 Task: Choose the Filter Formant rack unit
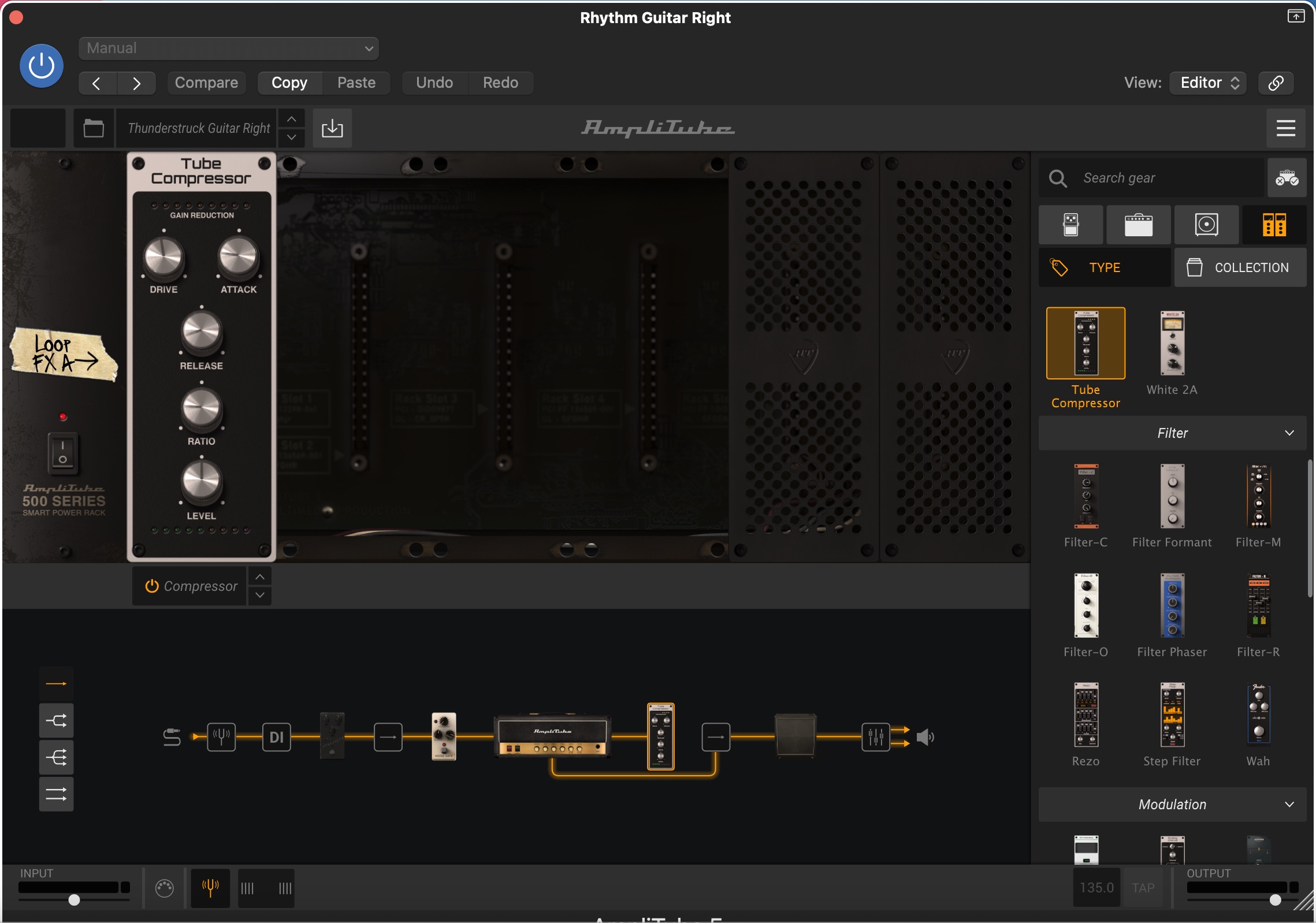coord(1172,497)
